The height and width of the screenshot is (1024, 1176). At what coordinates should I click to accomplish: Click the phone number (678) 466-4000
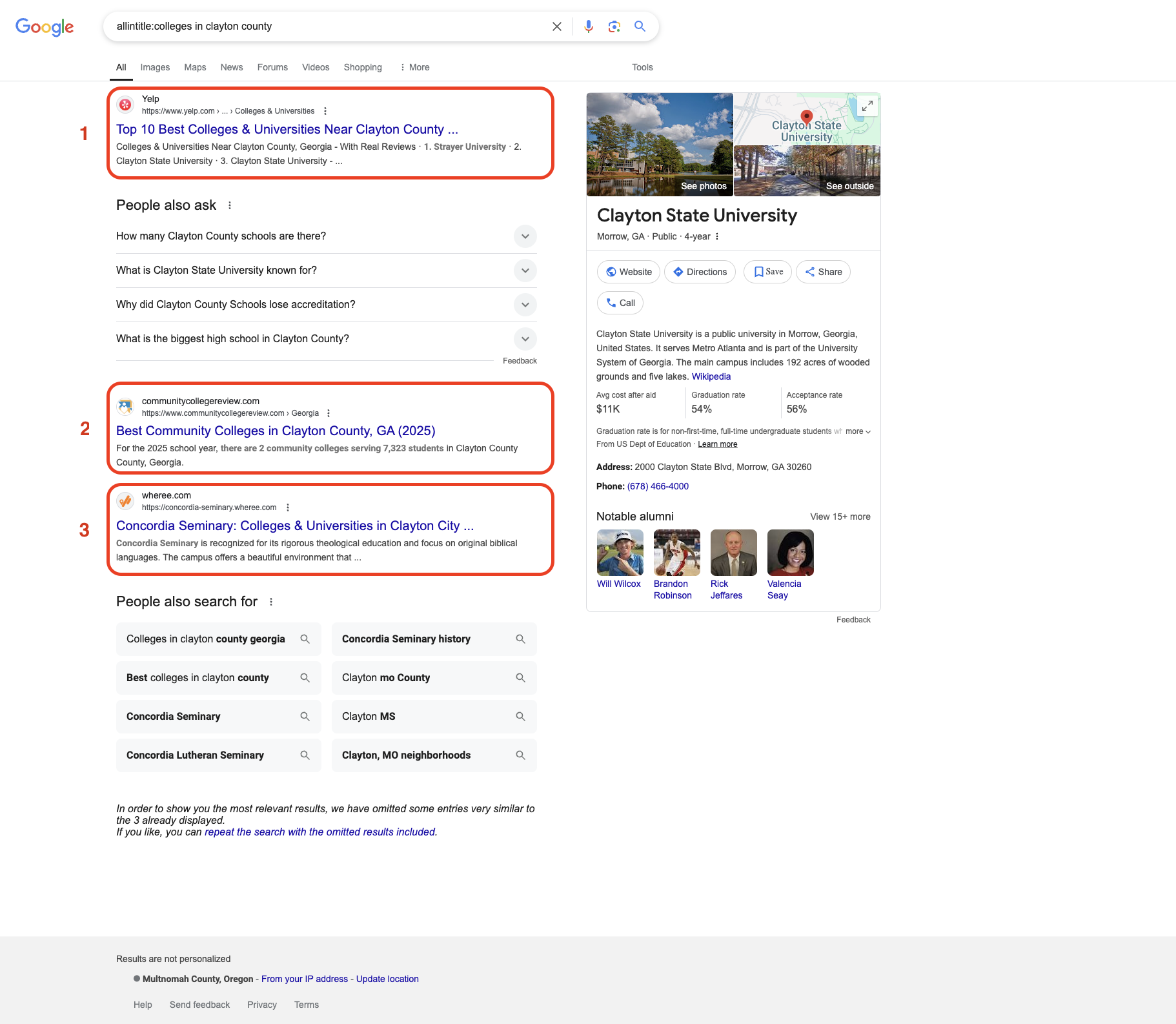tap(658, 486)
